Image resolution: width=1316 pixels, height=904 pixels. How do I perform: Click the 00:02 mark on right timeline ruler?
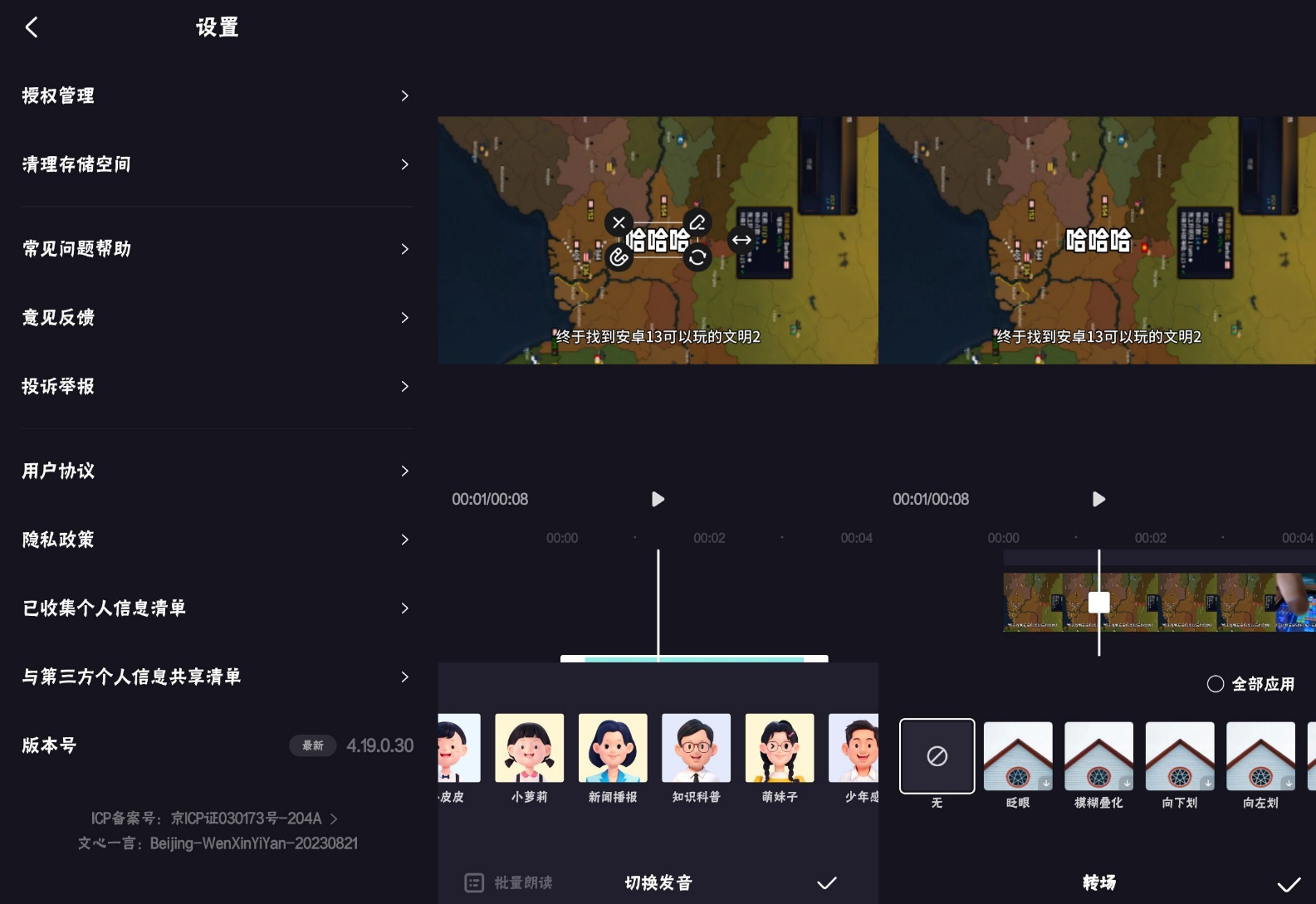point(1150,538)
